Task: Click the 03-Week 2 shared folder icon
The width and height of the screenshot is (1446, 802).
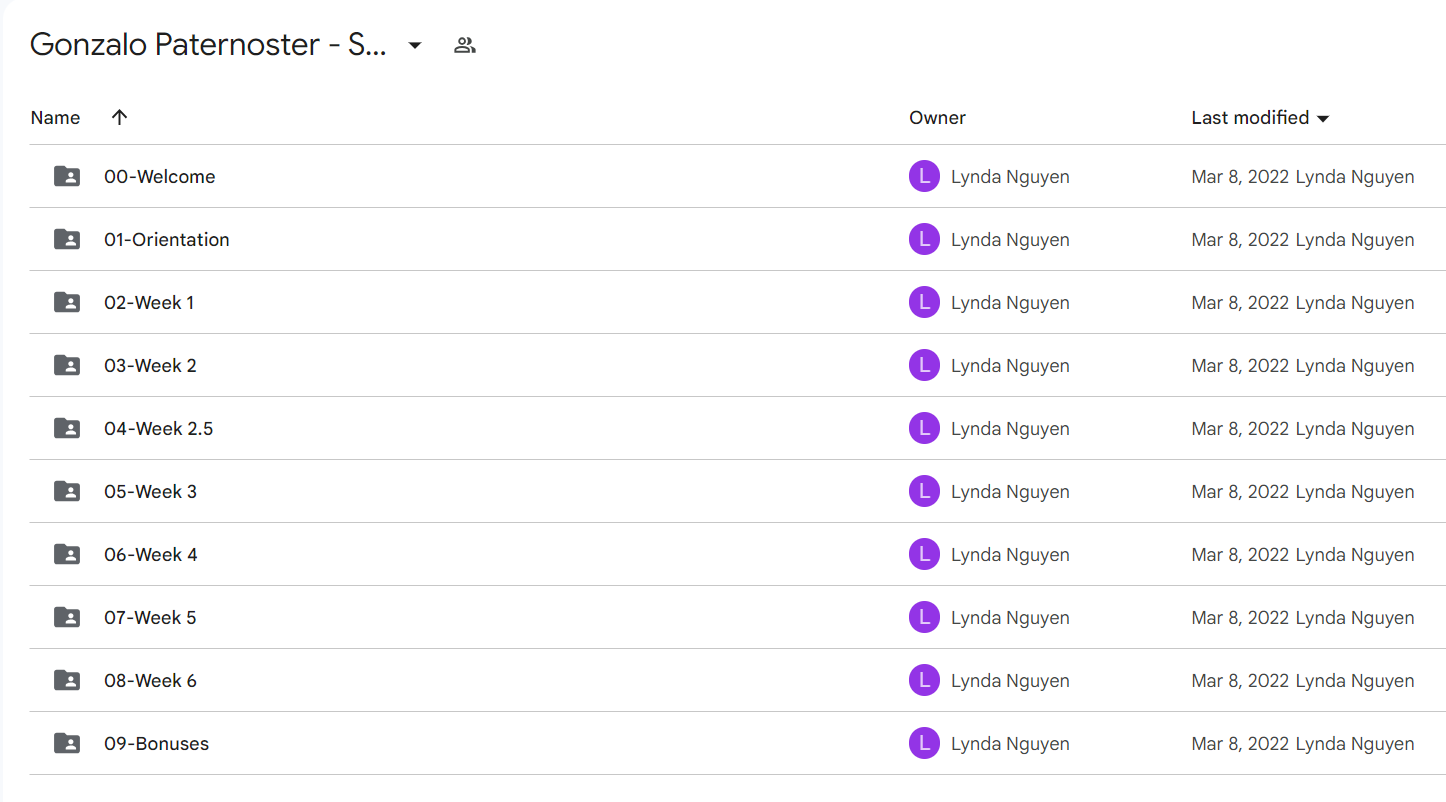Action: pos(67,365)
